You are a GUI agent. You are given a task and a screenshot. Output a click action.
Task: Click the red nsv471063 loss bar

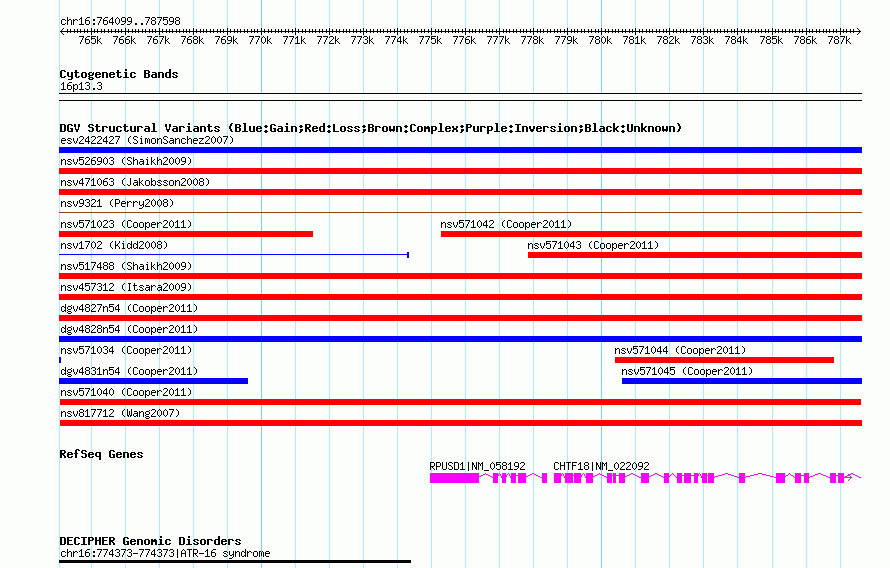pyautogui.click(x=460, y=192)
